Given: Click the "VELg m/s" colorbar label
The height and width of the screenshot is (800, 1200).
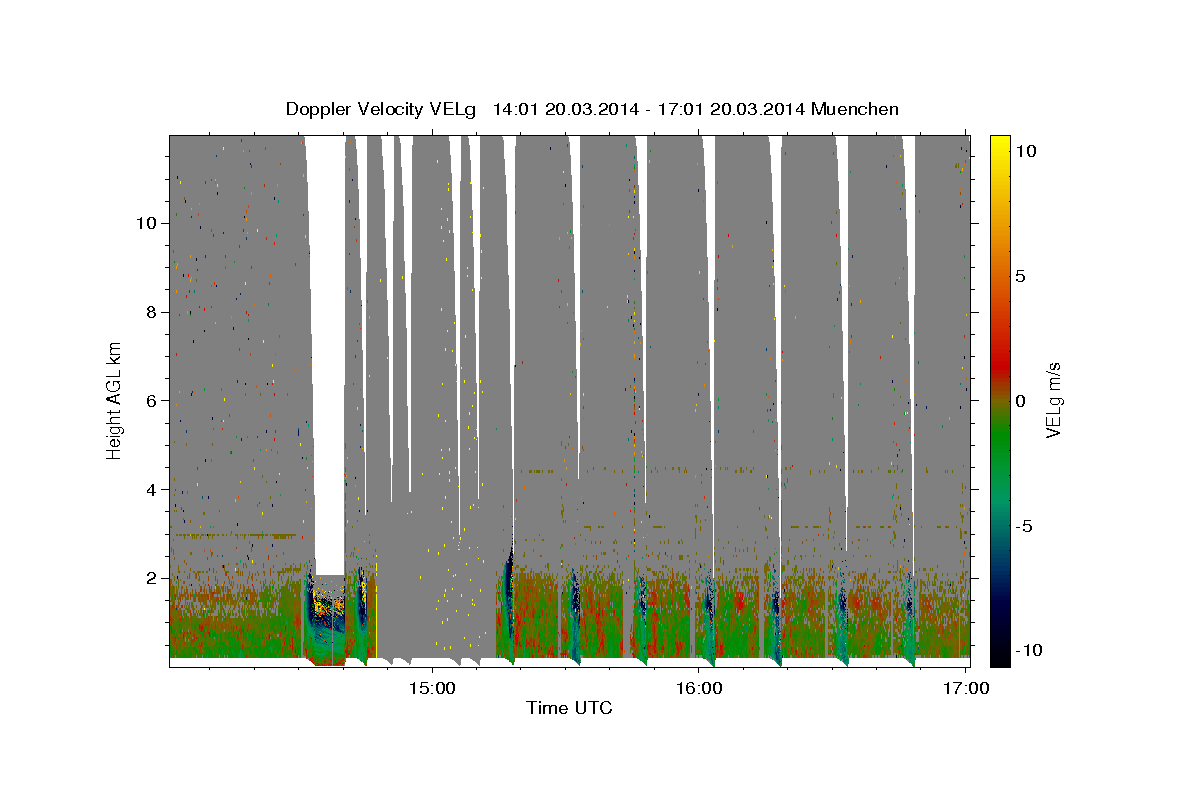Looking at the screenshot, I should (x=1053, y=400).
